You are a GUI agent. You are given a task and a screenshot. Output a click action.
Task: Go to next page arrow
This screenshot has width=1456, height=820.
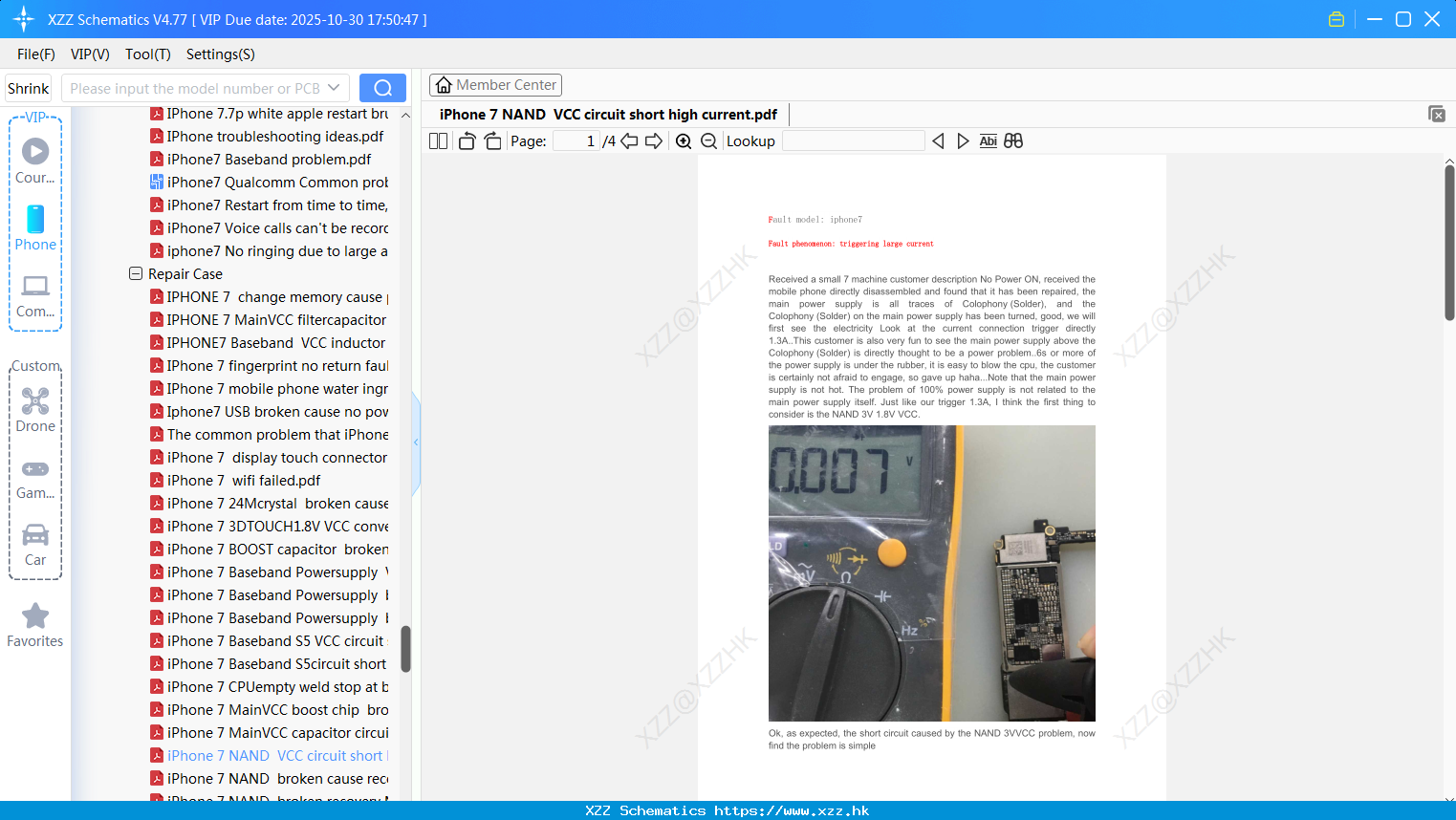click(x=654, y=141)
